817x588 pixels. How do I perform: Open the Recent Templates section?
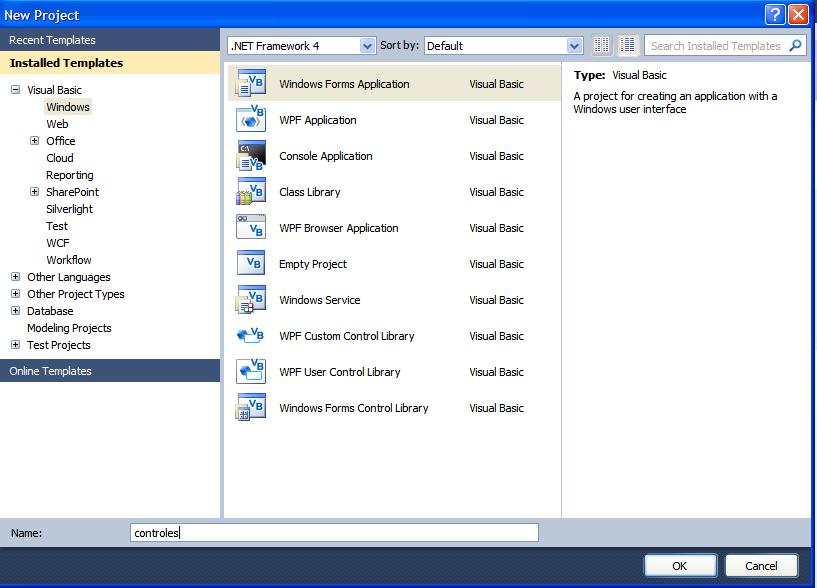(110, 40)
